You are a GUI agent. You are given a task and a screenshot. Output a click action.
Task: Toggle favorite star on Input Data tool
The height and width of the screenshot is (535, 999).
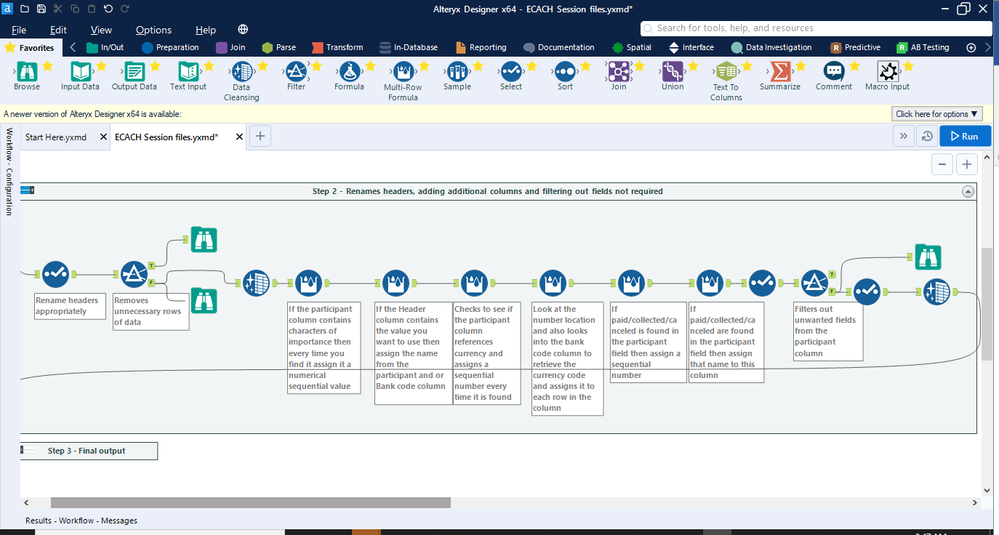(x=101, y=66)
